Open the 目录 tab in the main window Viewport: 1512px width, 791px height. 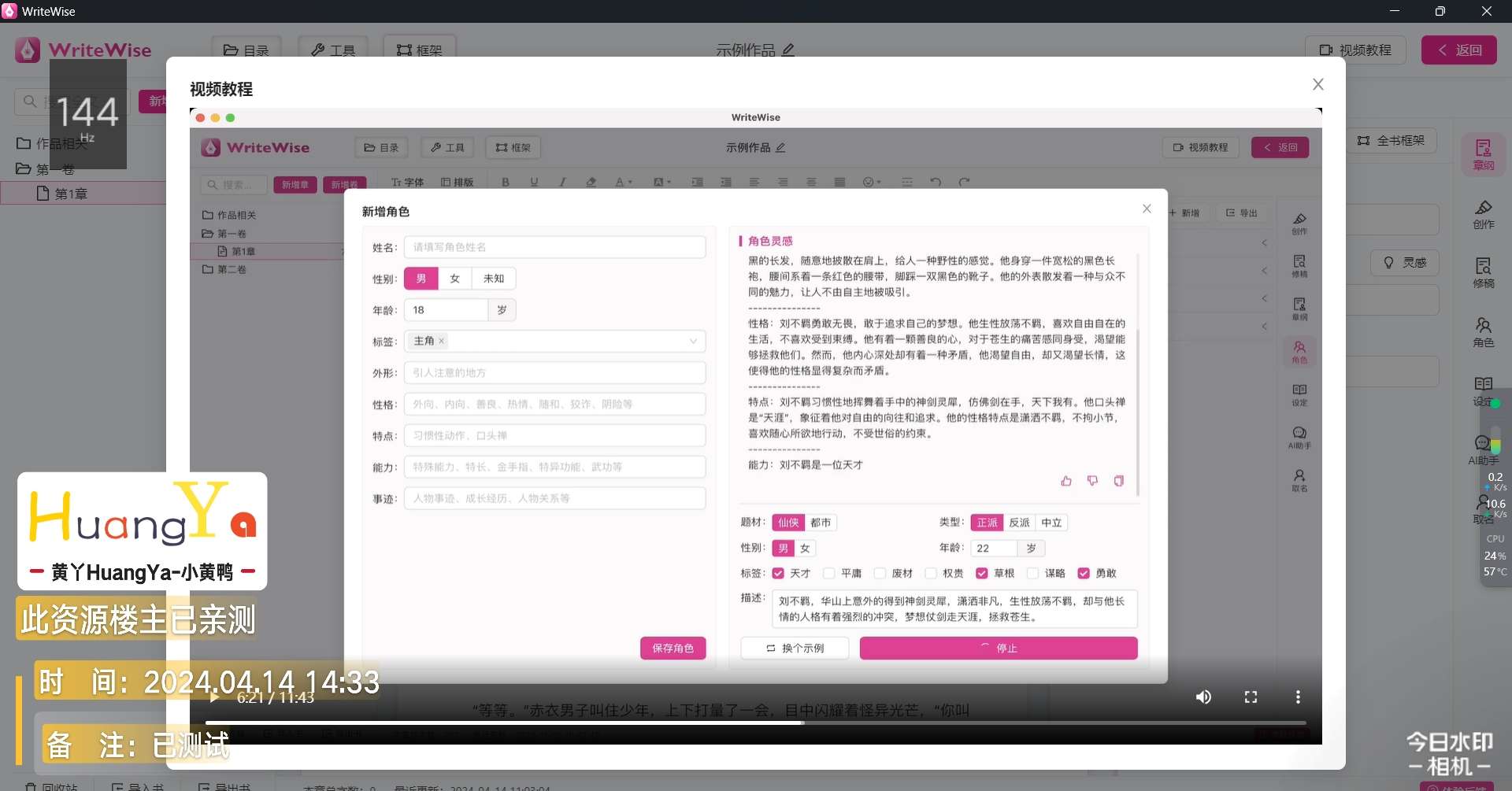246,50
